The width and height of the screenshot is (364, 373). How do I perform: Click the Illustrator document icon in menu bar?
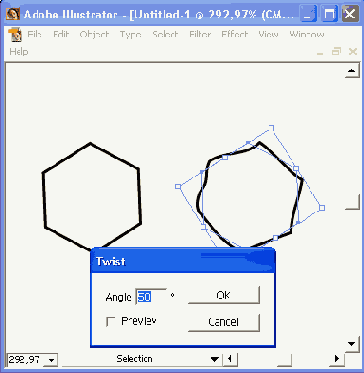point(15,35)
